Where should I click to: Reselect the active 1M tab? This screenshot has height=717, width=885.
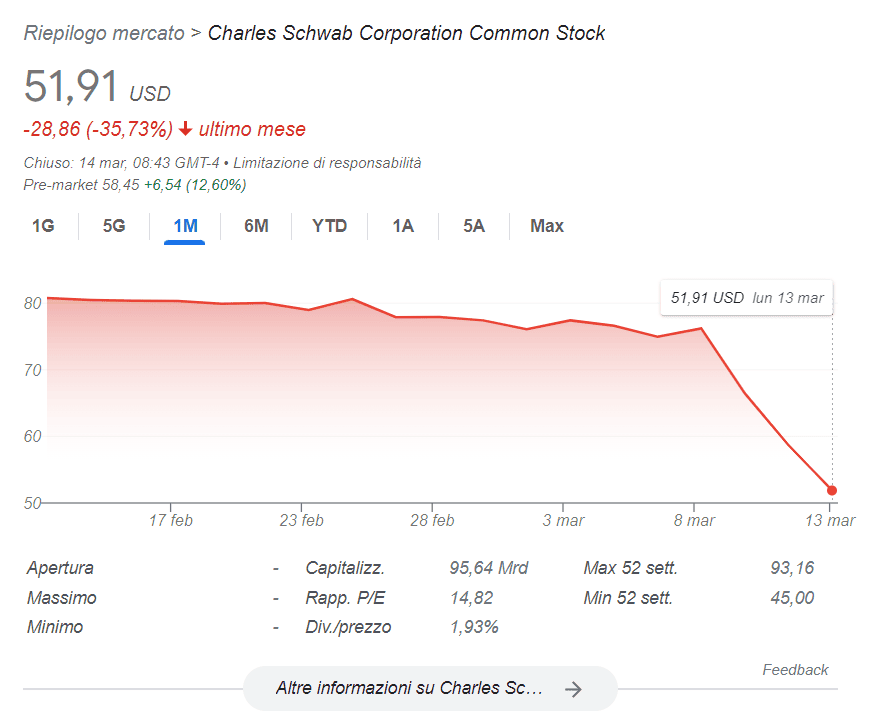click(183, 226)
